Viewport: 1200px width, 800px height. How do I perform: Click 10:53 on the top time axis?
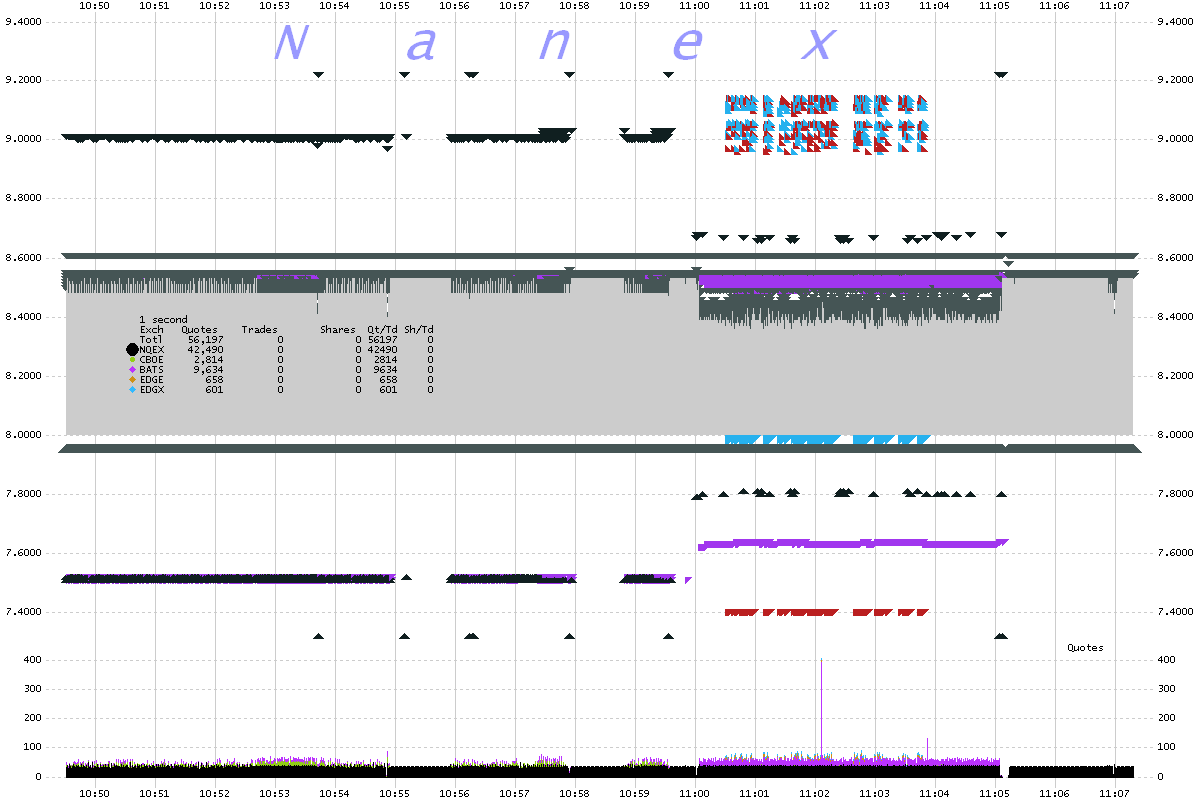click(x=275, y=6)
